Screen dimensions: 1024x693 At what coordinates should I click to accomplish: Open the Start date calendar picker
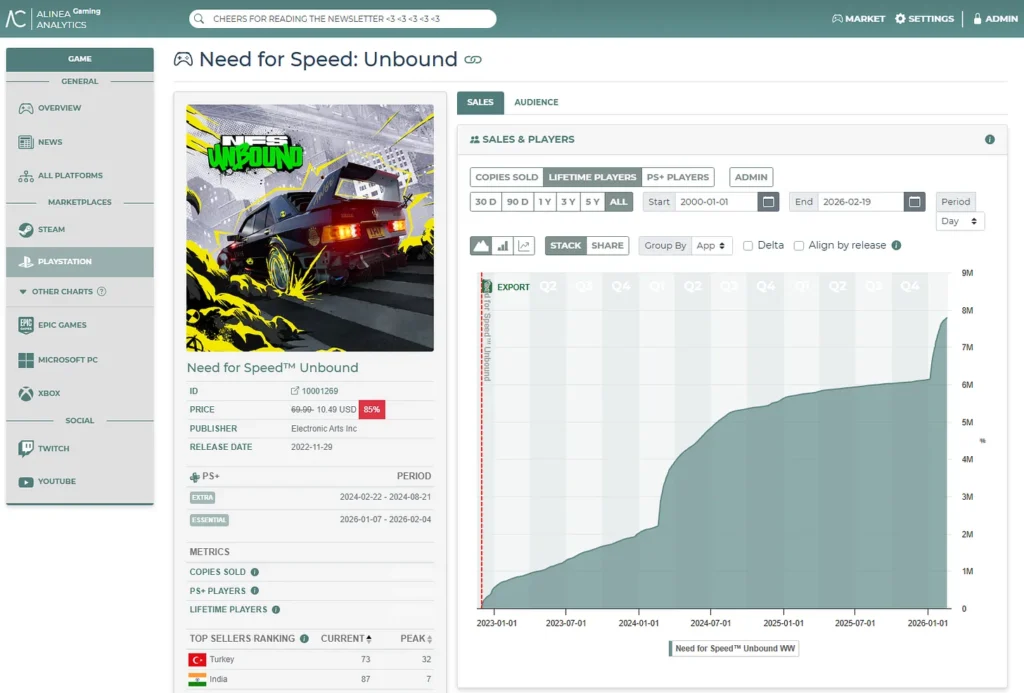768,202
